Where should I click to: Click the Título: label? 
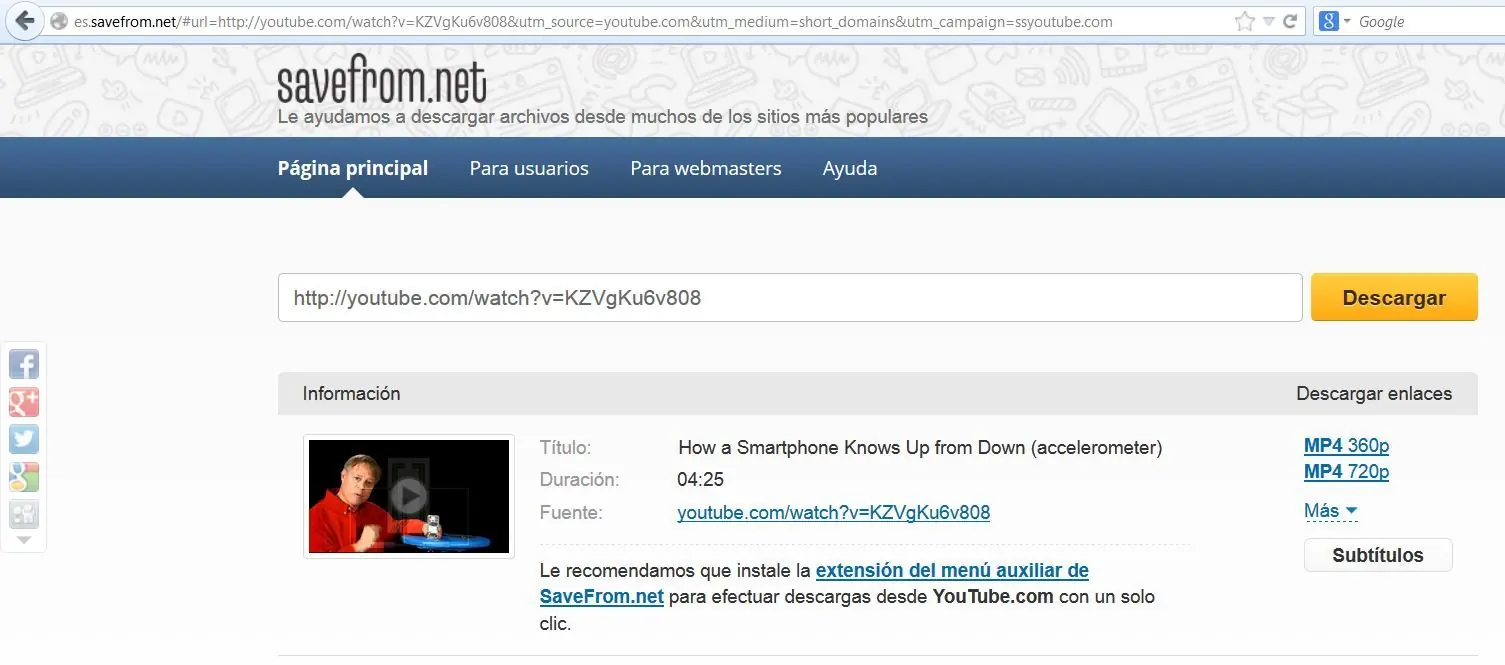[565, 448]
